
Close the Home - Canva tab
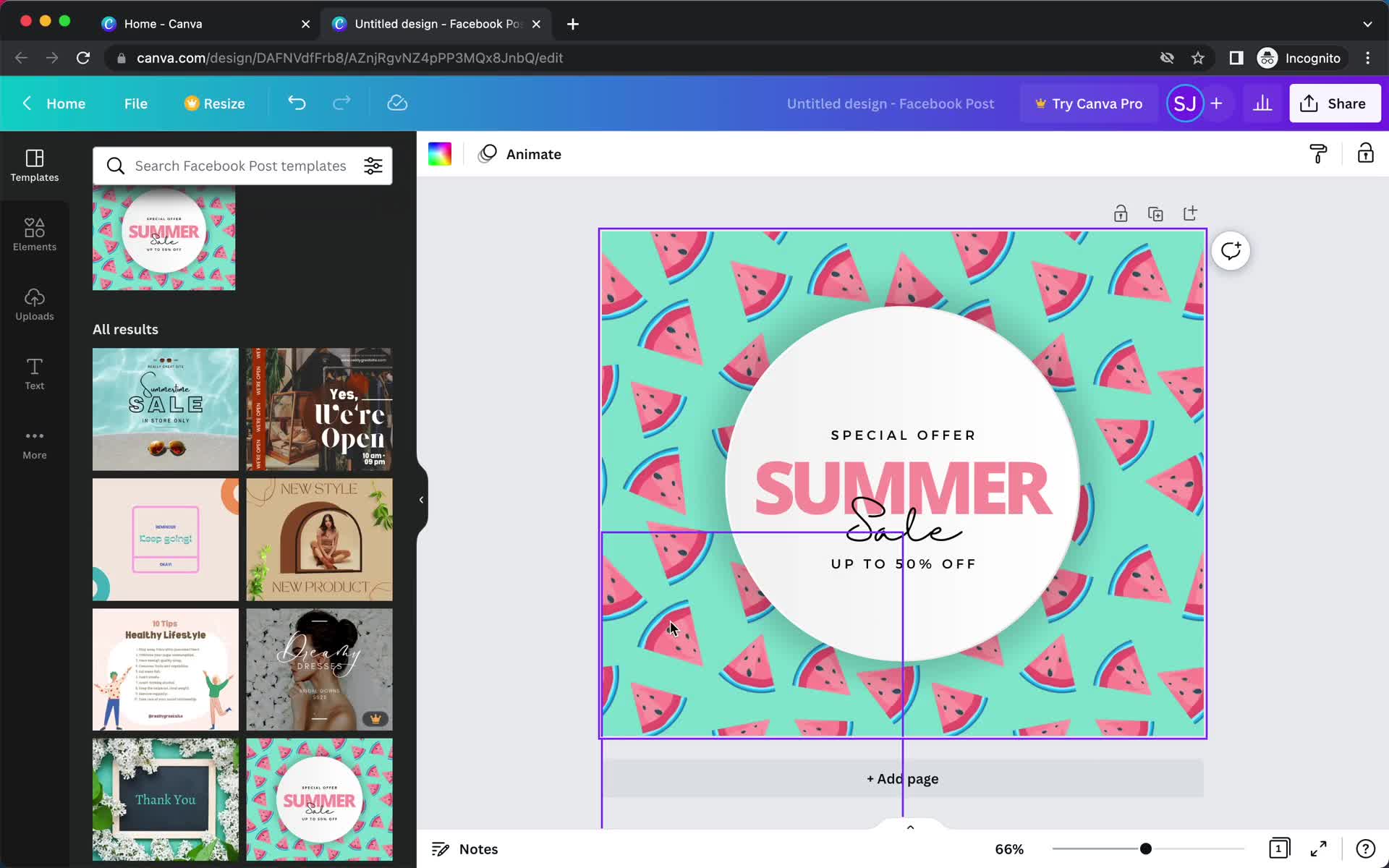[305, 24]
